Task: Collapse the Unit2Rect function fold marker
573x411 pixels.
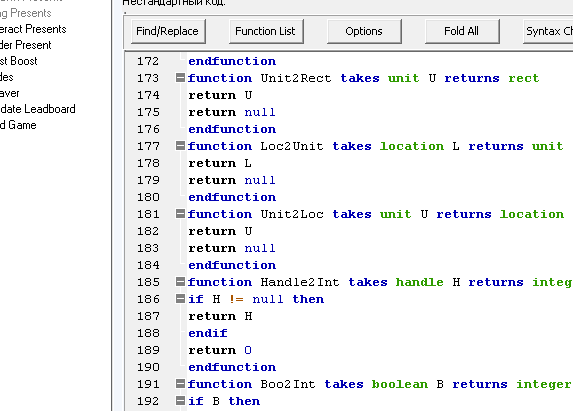Action: [180, 77]
